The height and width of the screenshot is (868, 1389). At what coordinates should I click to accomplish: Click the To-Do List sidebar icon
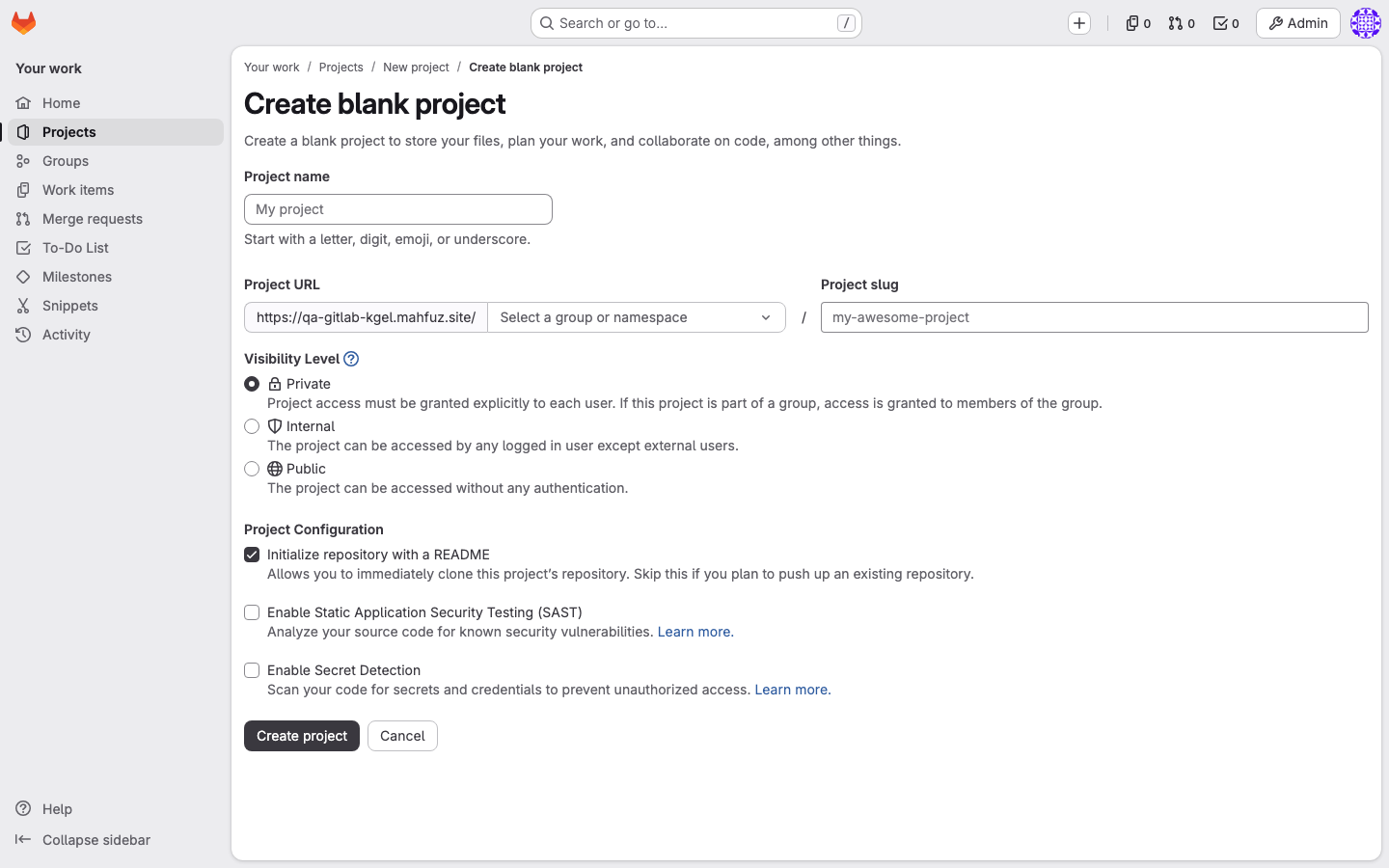tap(23, 248)
